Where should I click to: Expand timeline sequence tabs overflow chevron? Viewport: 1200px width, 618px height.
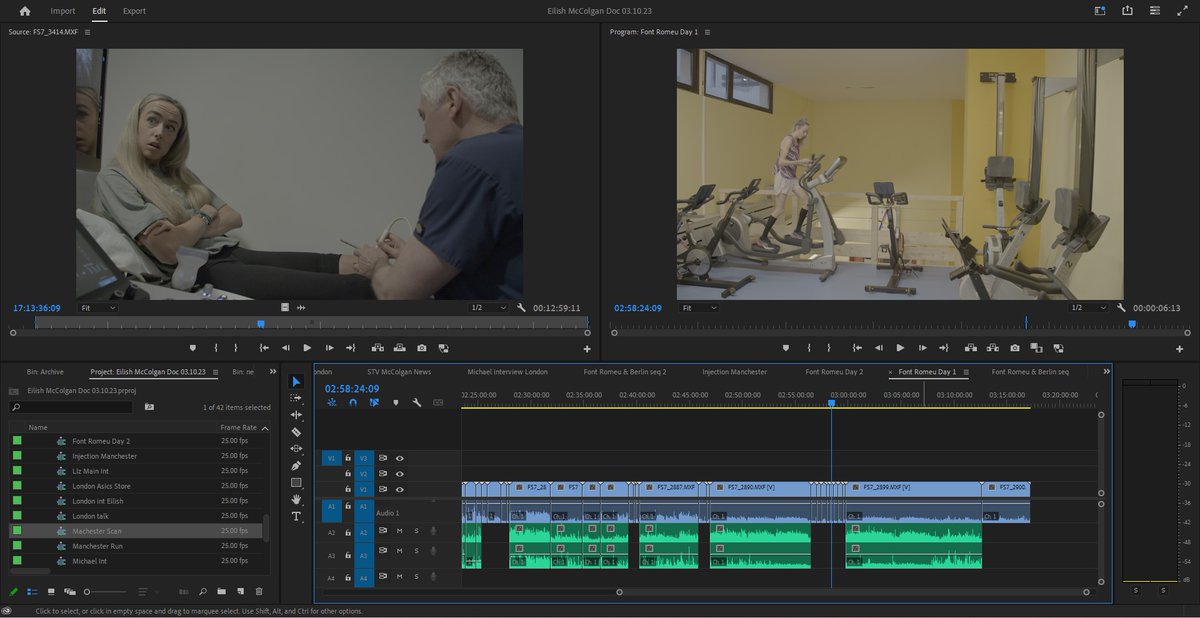(x=1106, y=371)
